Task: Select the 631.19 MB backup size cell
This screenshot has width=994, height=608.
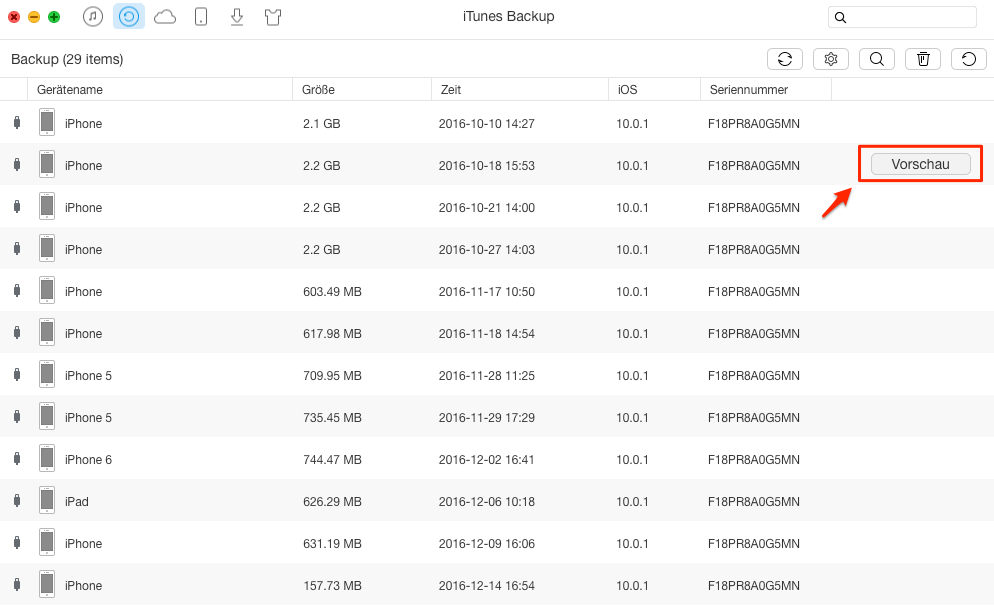Action: click(332, 543)
